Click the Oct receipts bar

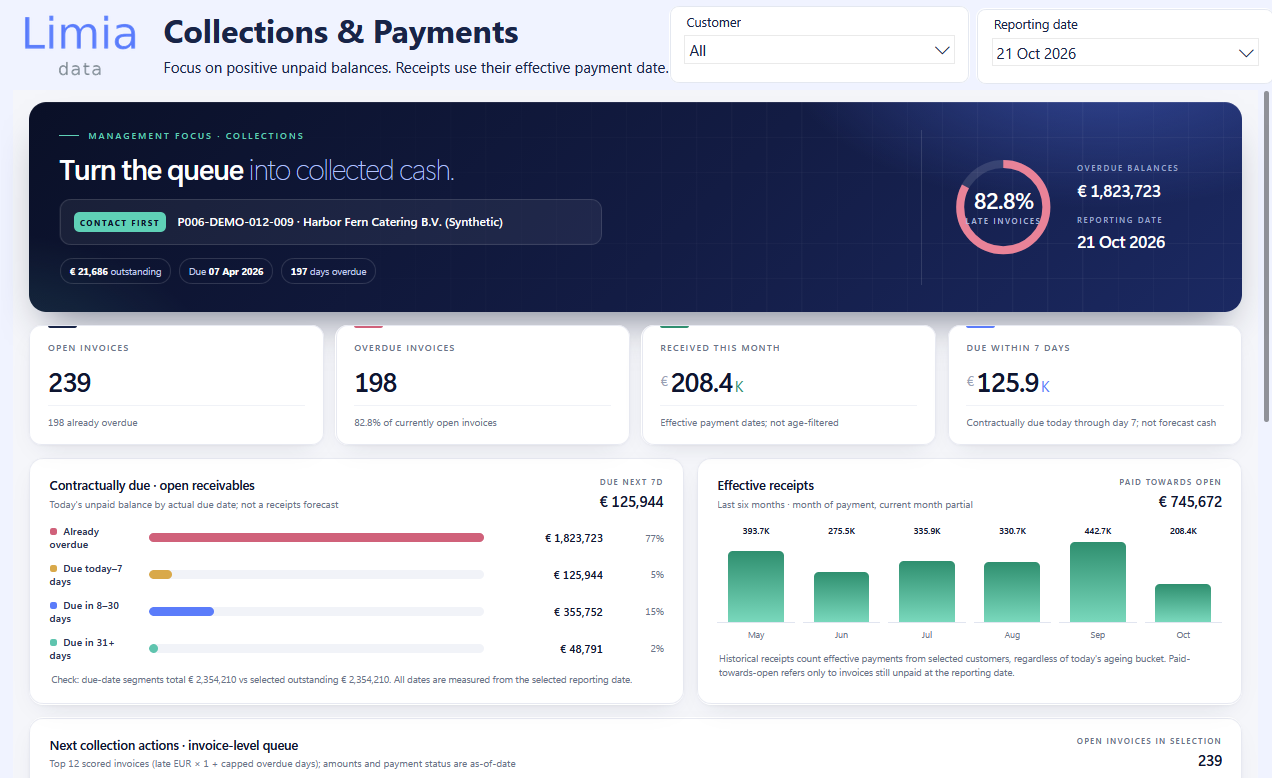point(1183,603)
